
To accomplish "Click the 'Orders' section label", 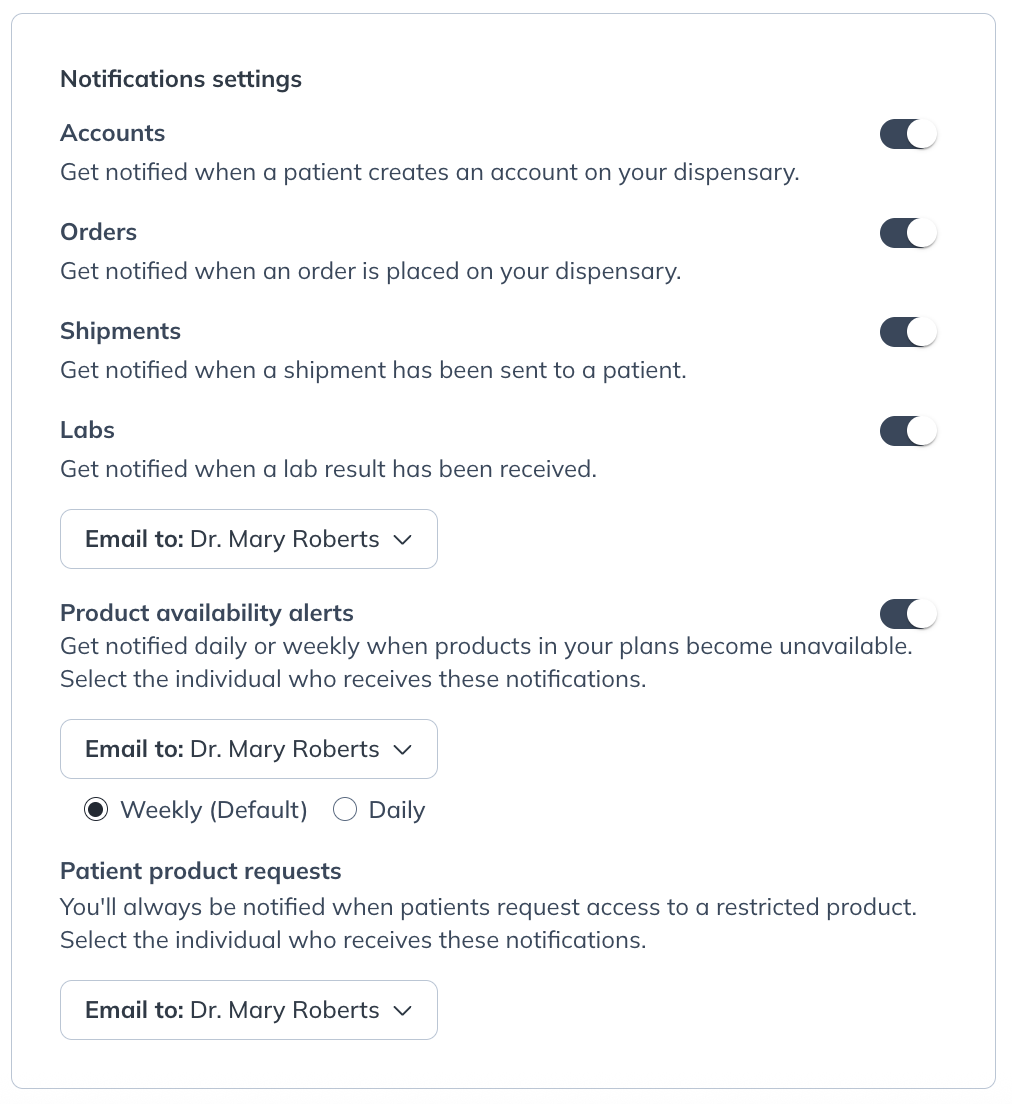I will [99, 232].
